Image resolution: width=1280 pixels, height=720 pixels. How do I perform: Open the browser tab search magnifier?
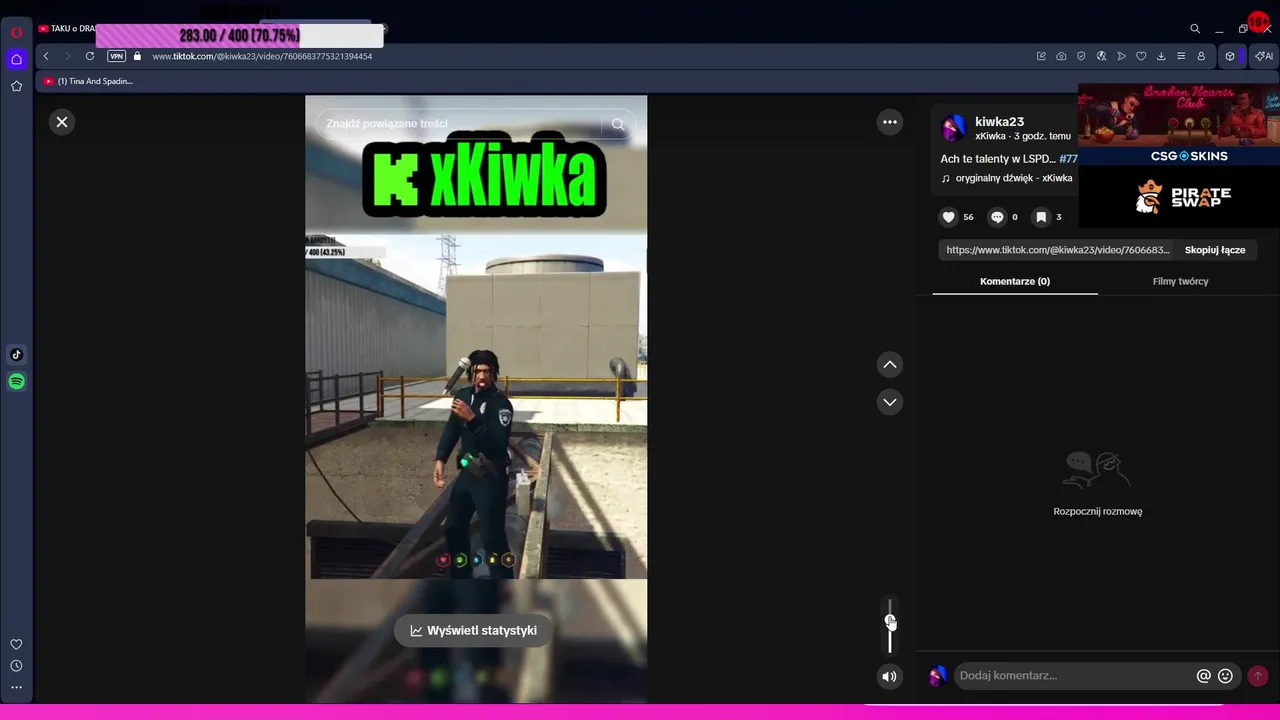tap(1195, 29)
